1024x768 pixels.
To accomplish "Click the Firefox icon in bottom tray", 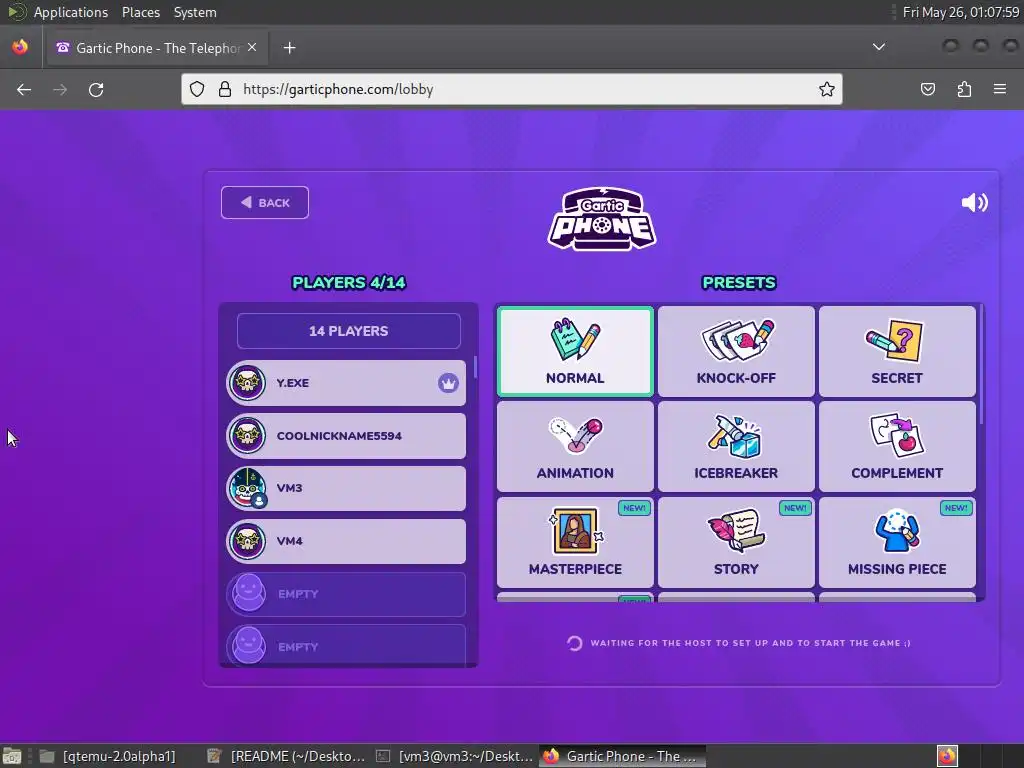I will coord(947,756).
